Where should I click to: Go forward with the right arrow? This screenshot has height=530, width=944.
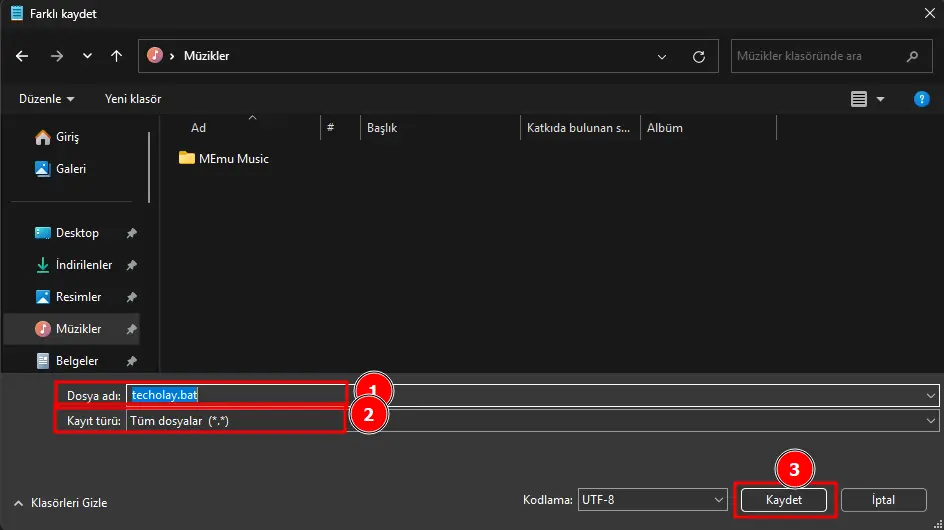[57, 56]
